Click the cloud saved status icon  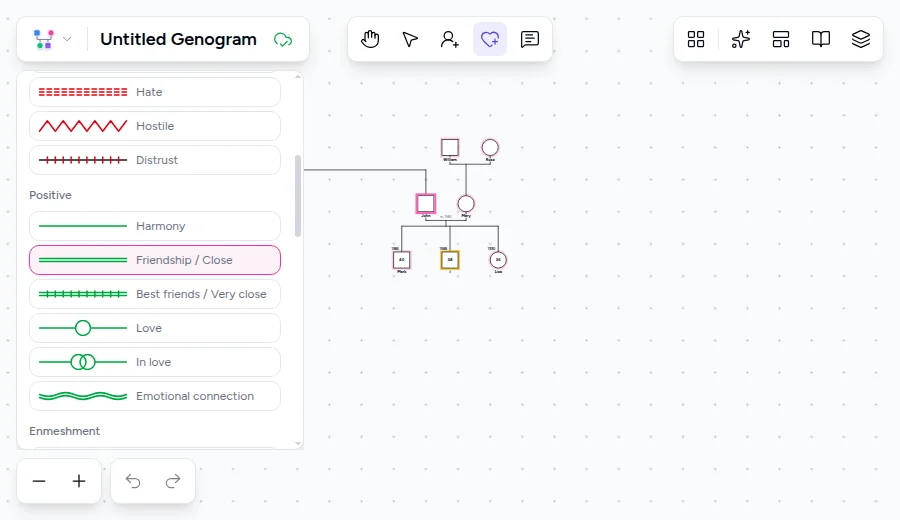pyautogui.click(x=283, y=40)
